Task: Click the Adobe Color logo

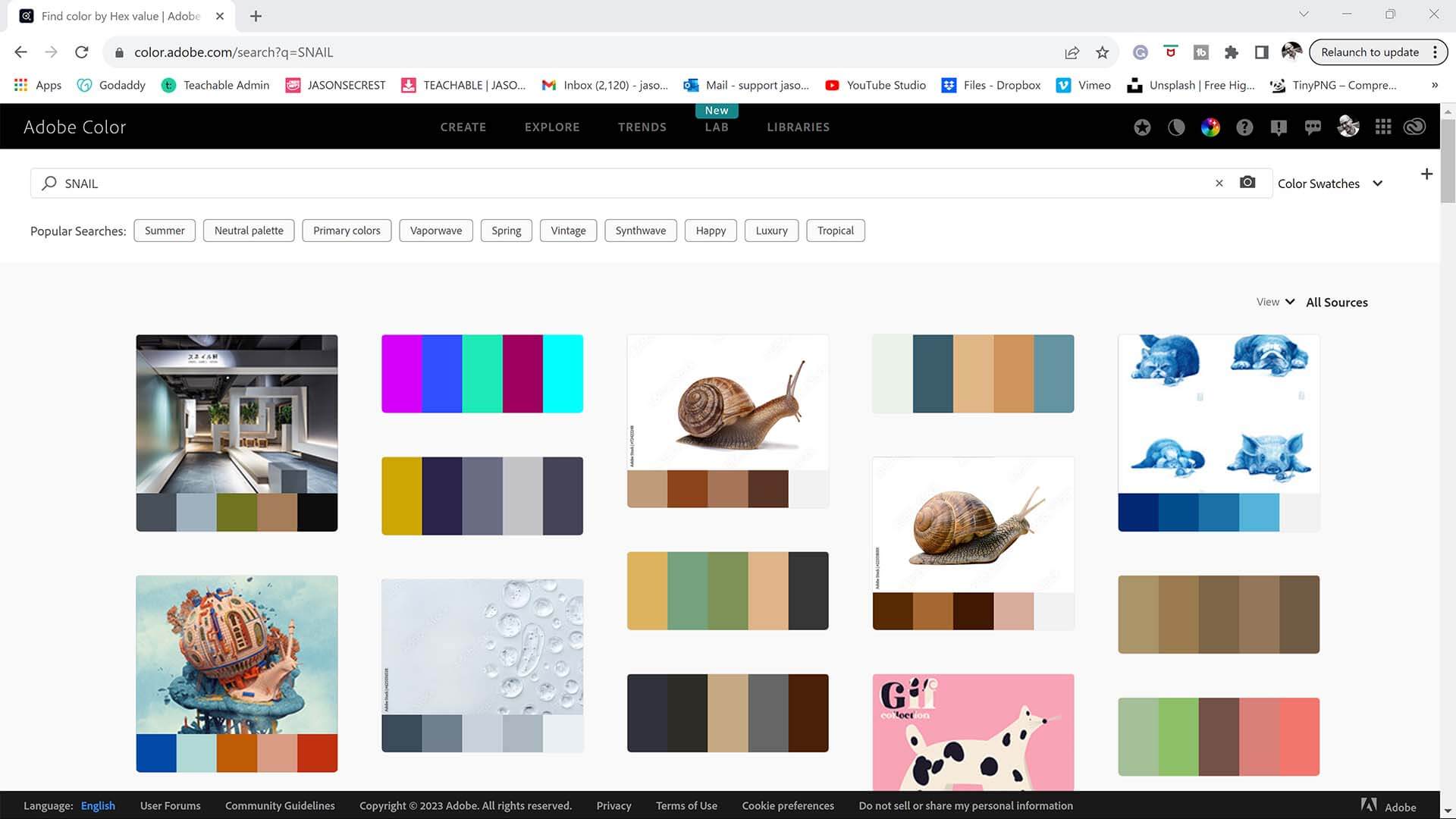Action: pos(74,127)
